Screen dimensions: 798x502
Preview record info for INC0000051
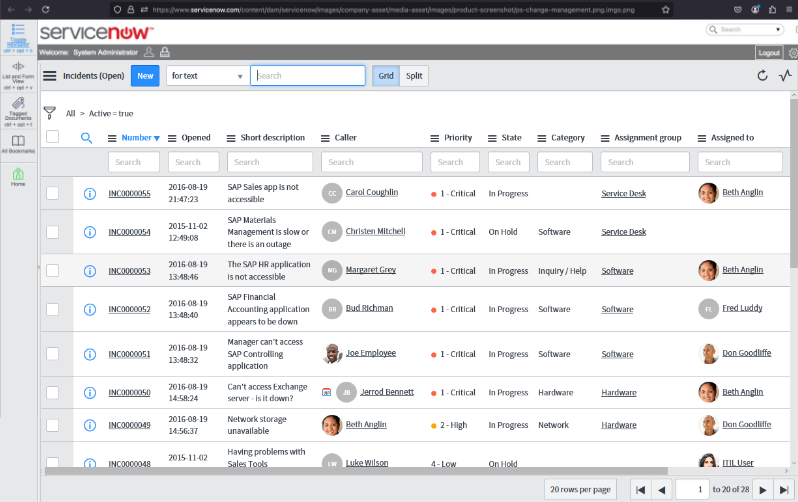point(90,354)
